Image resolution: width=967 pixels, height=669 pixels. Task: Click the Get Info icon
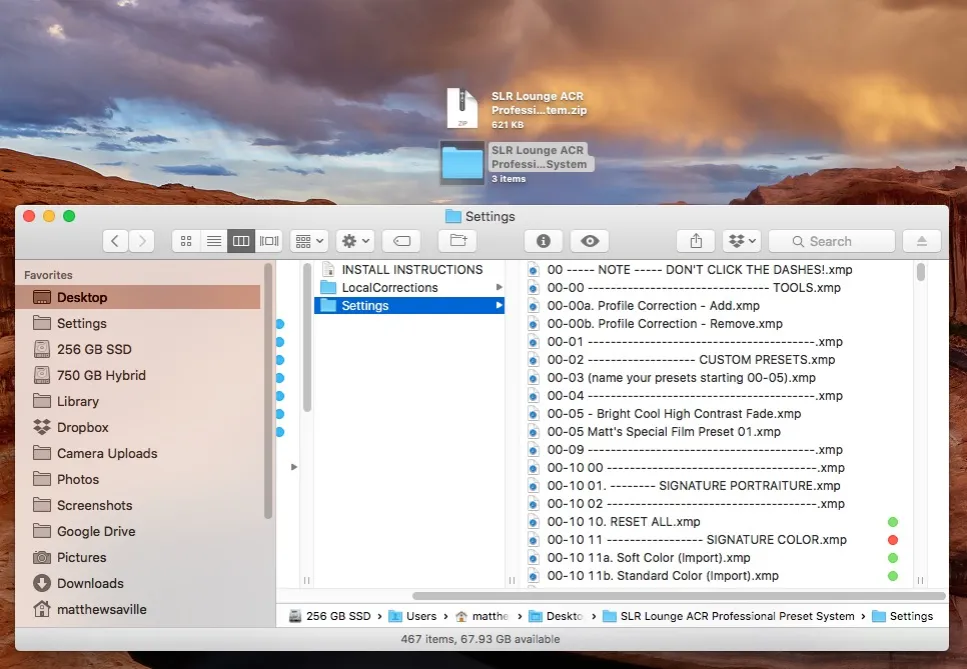point(543,240)
